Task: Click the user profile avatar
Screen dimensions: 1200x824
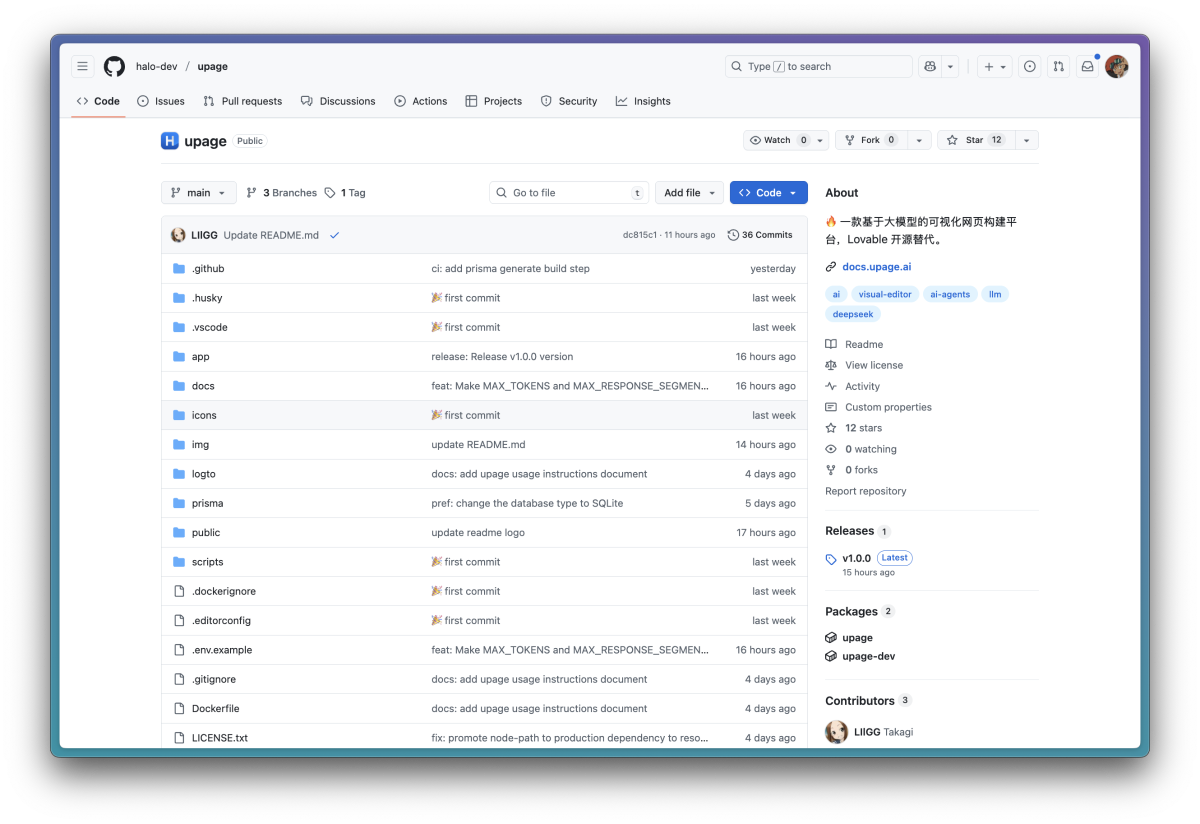Action: [x=1117, y=66]
